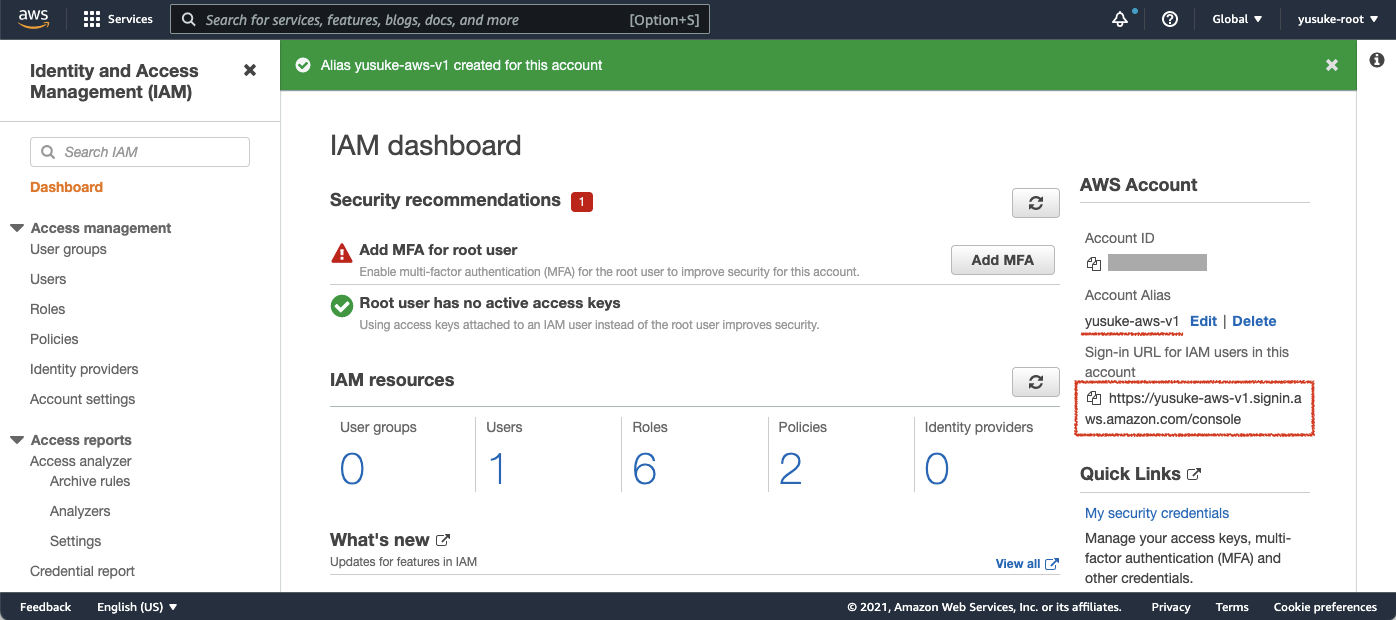Click green checkmark beside root access keys
This screenshot has width=1396, height=620.
pyautogui.click(x=342, y=306)
